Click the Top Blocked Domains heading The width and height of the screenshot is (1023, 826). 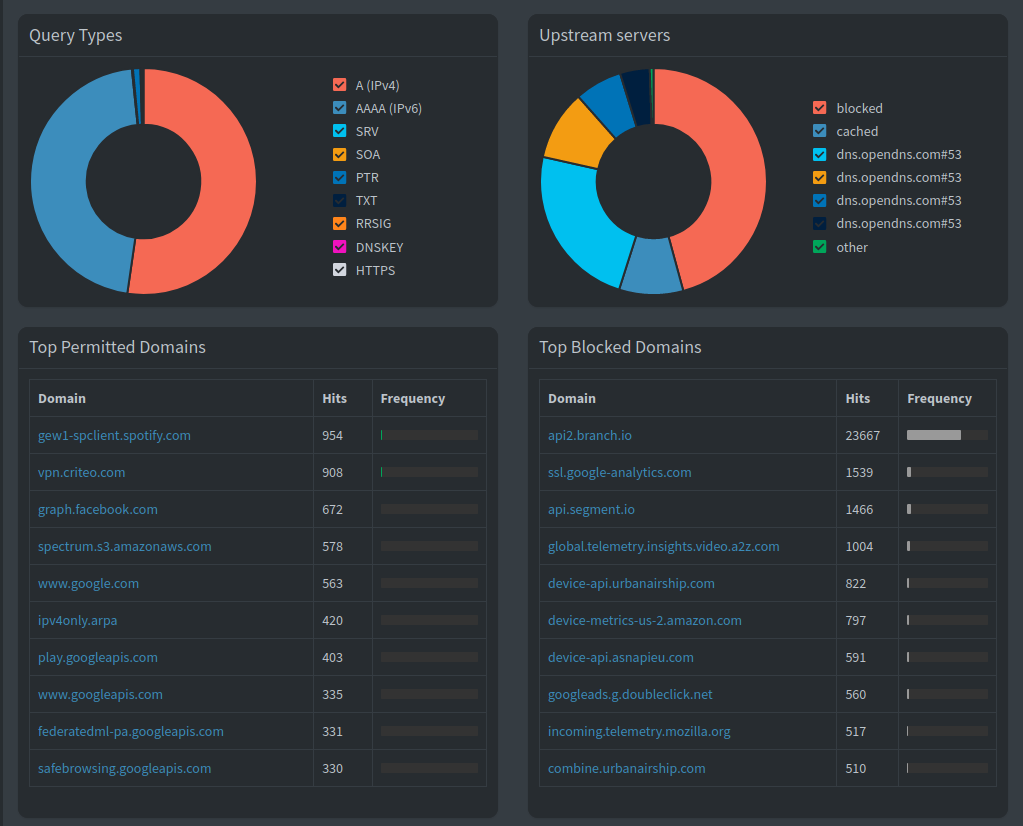click(x=620, y=347)
